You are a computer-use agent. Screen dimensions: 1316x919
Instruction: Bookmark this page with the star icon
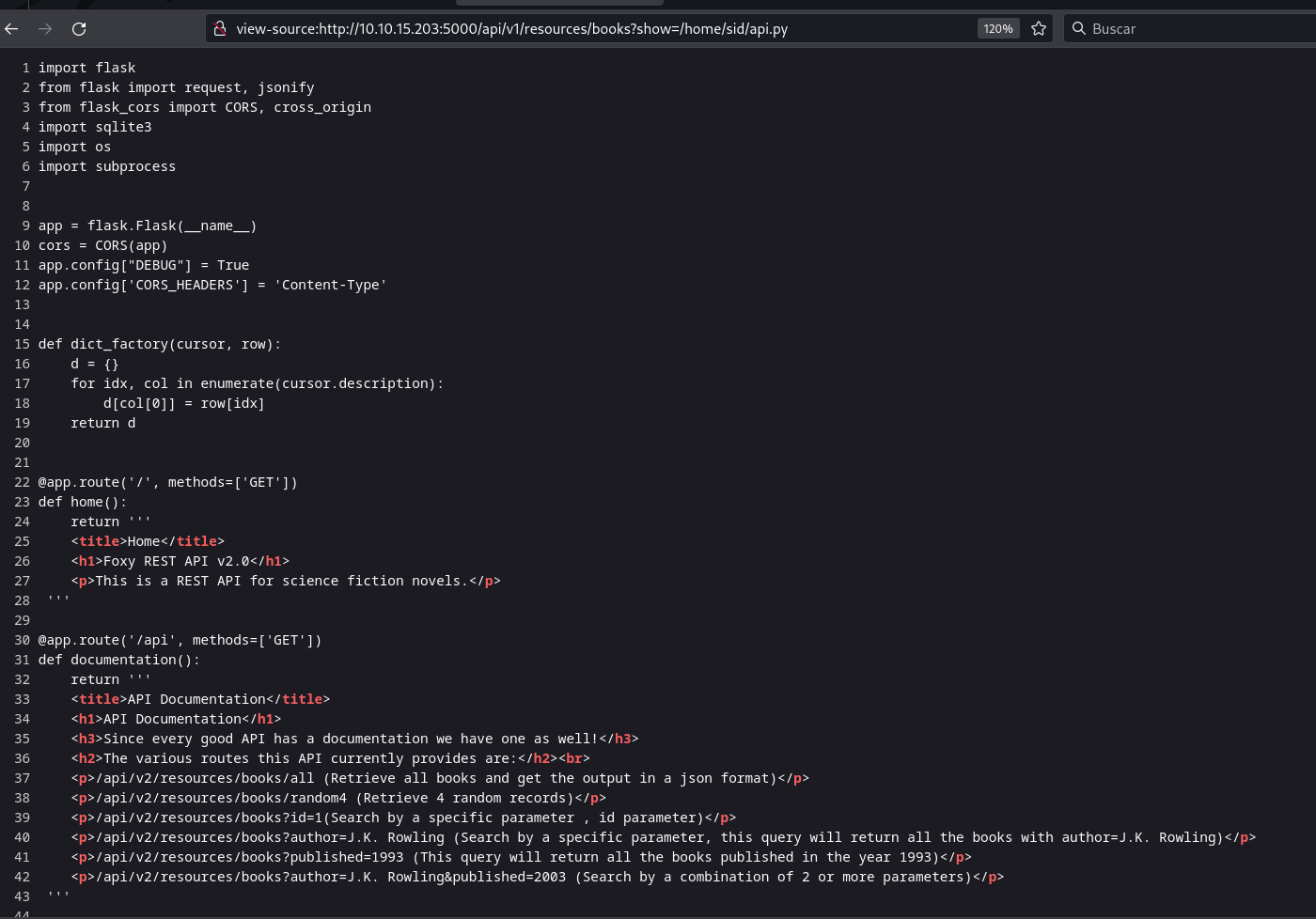point(1039,29)
